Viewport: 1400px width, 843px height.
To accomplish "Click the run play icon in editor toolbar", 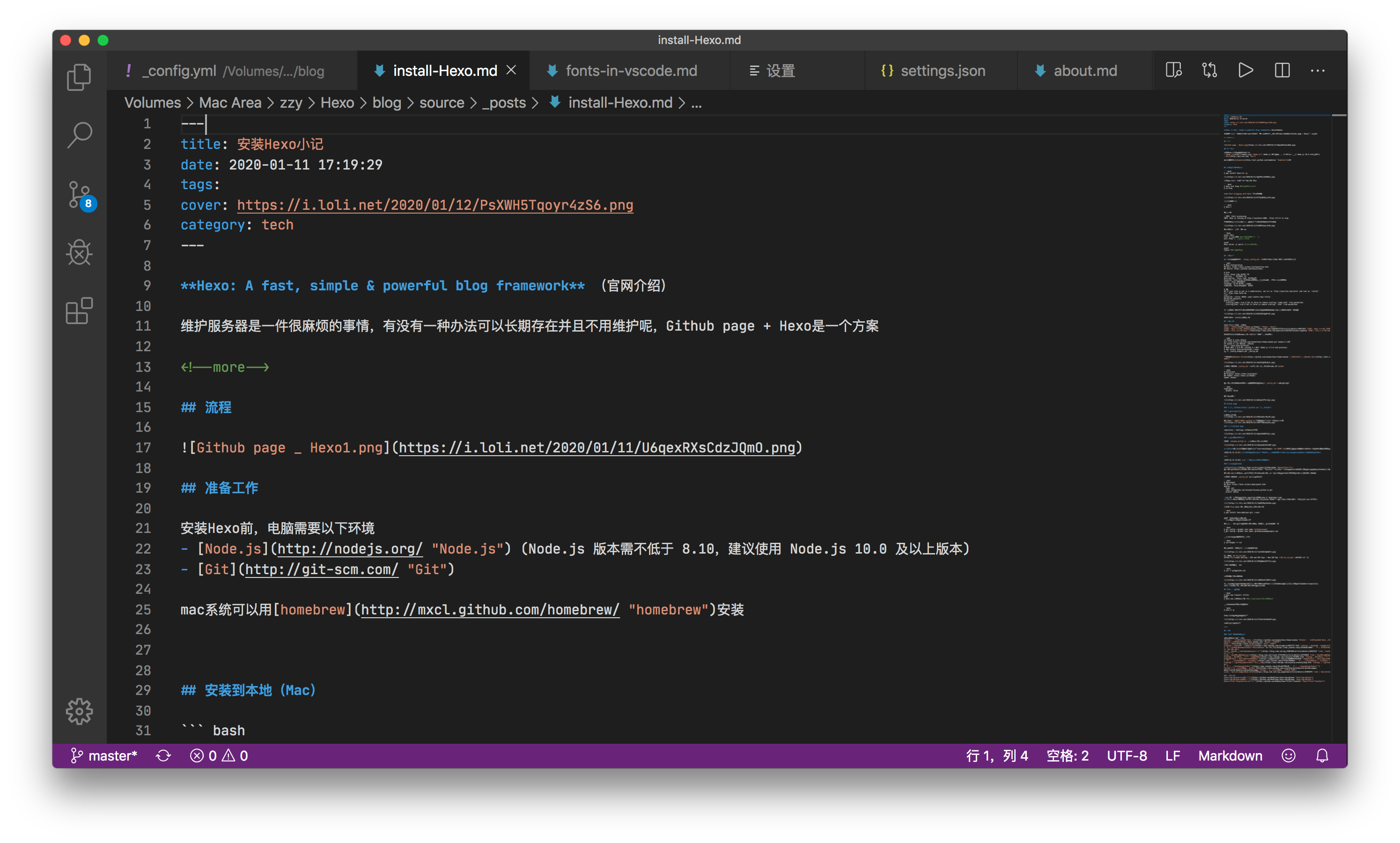I will pos(1245,70).
